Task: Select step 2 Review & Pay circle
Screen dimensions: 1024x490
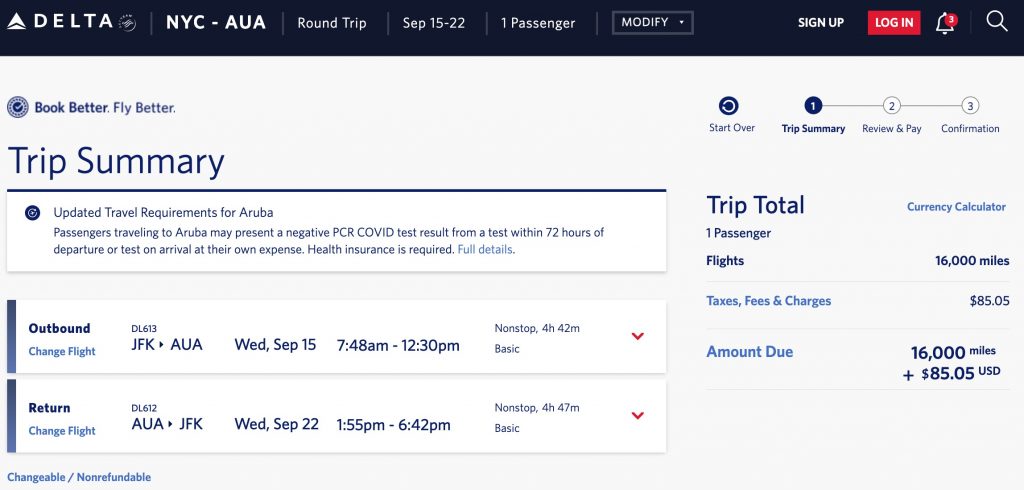Action: coord(892,106)
